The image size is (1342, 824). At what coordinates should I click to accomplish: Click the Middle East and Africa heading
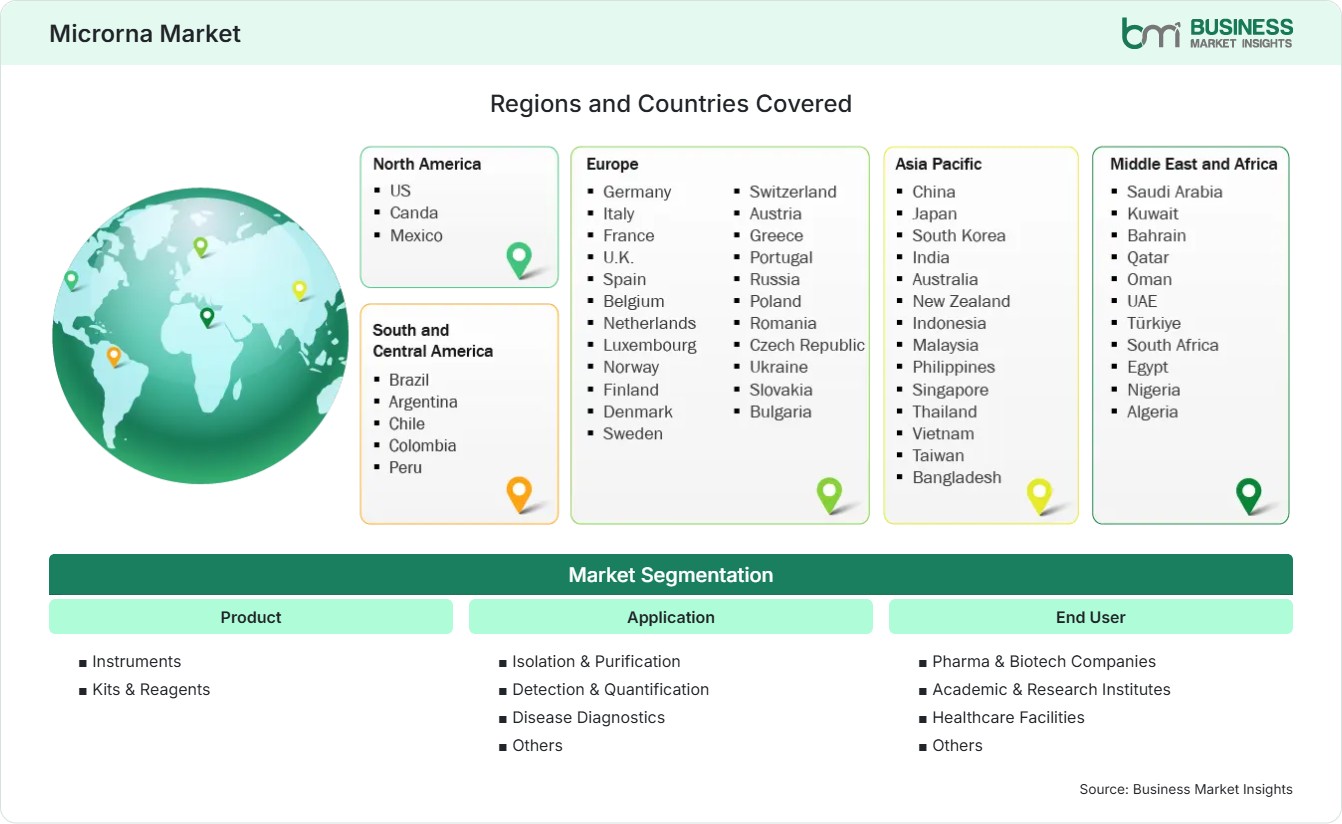[x=1194, y=164]
